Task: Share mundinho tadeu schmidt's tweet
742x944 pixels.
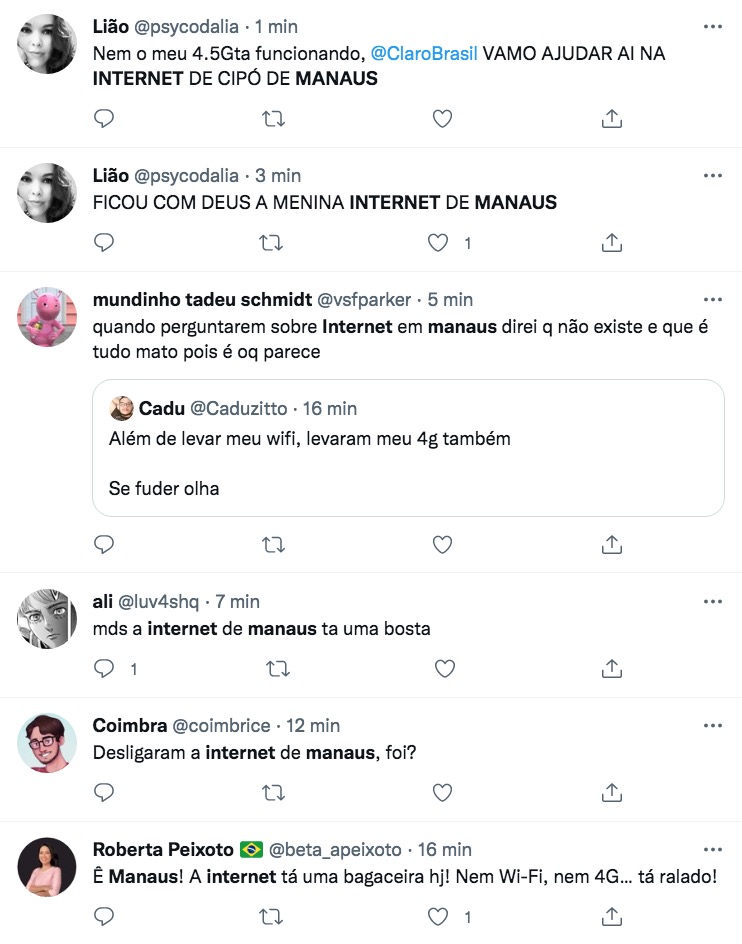Action: coord(611,544)
